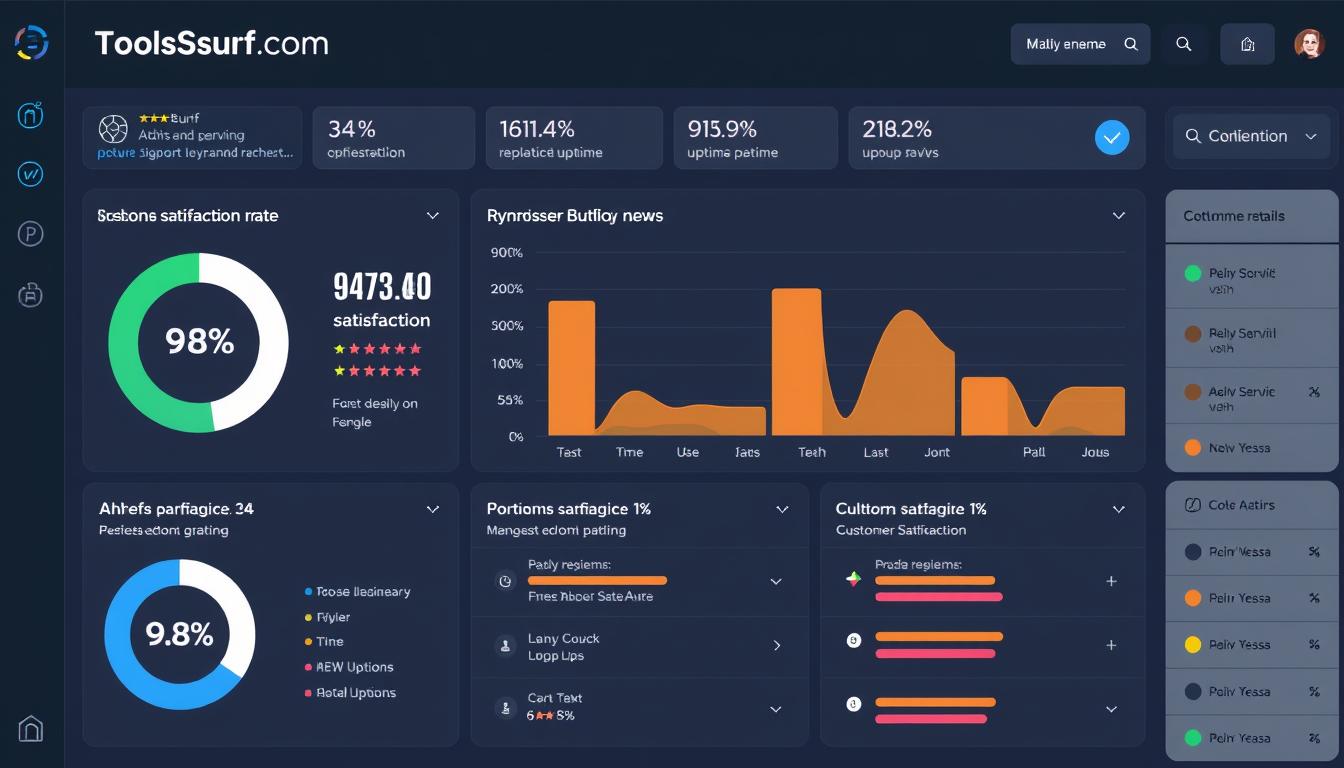Image resolution: width=1344 pixels, height=768 pixels.
Task: Collapse the Portioms sarfiagice panel chevron
Action: coord(782,509)
